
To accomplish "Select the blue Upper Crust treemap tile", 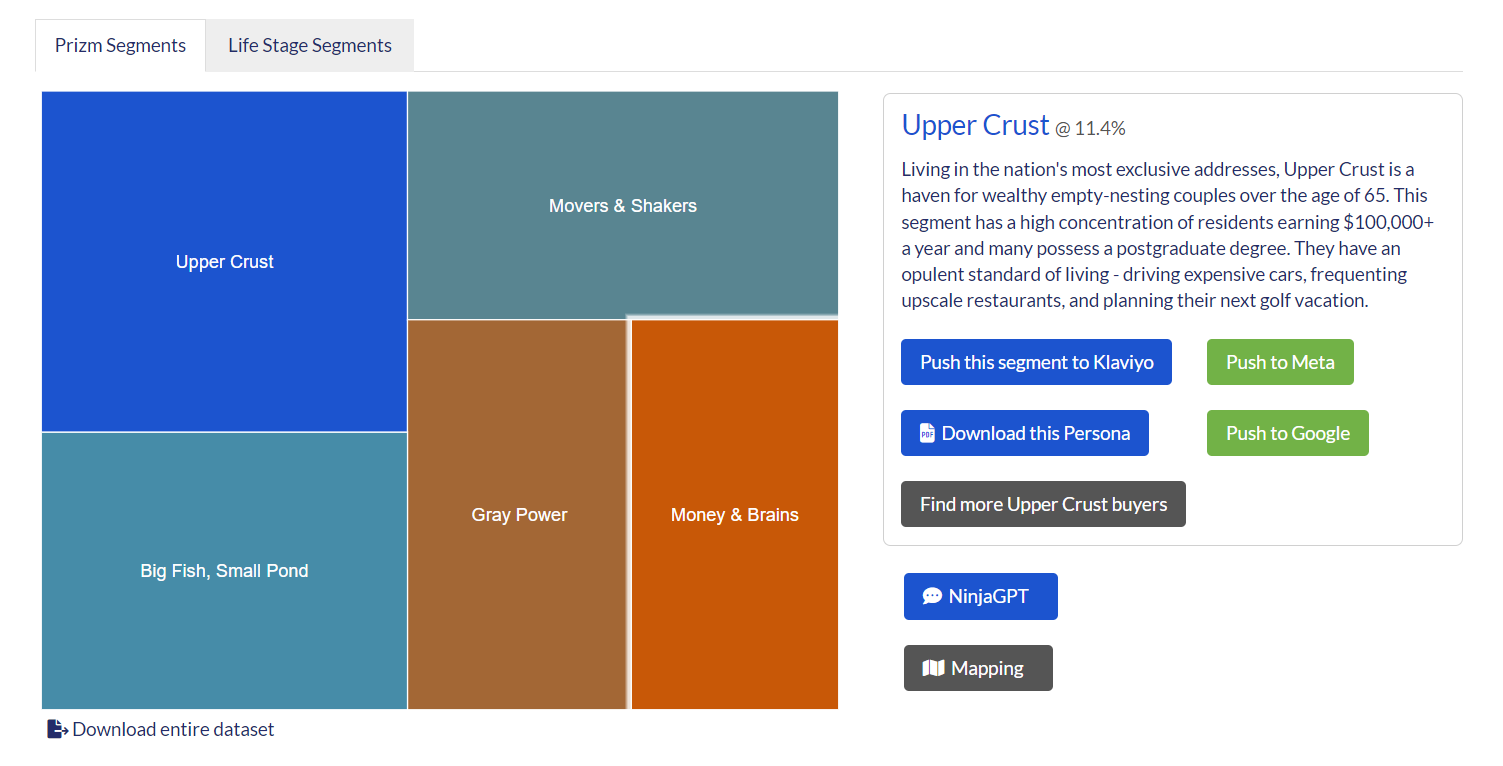I will click(224, 262).
